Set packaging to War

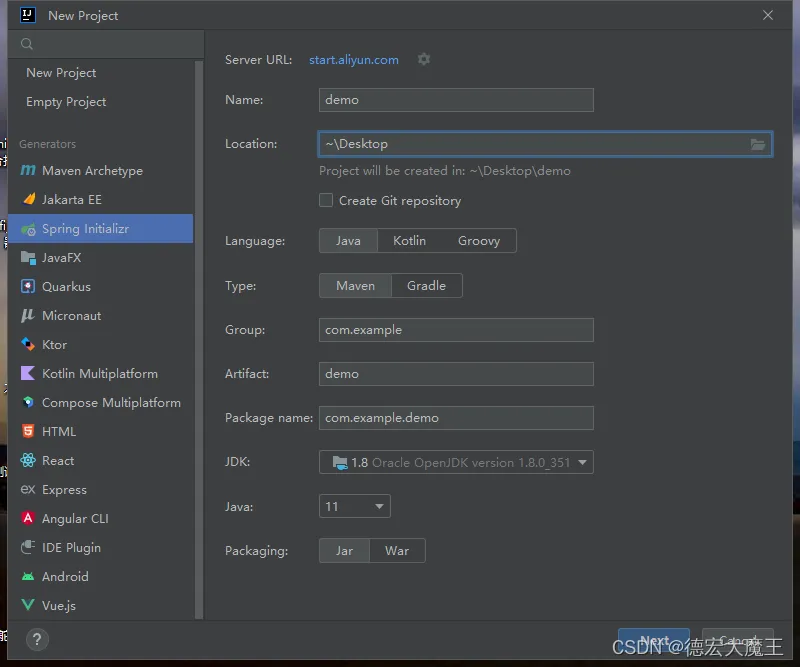tap(397, 551)
